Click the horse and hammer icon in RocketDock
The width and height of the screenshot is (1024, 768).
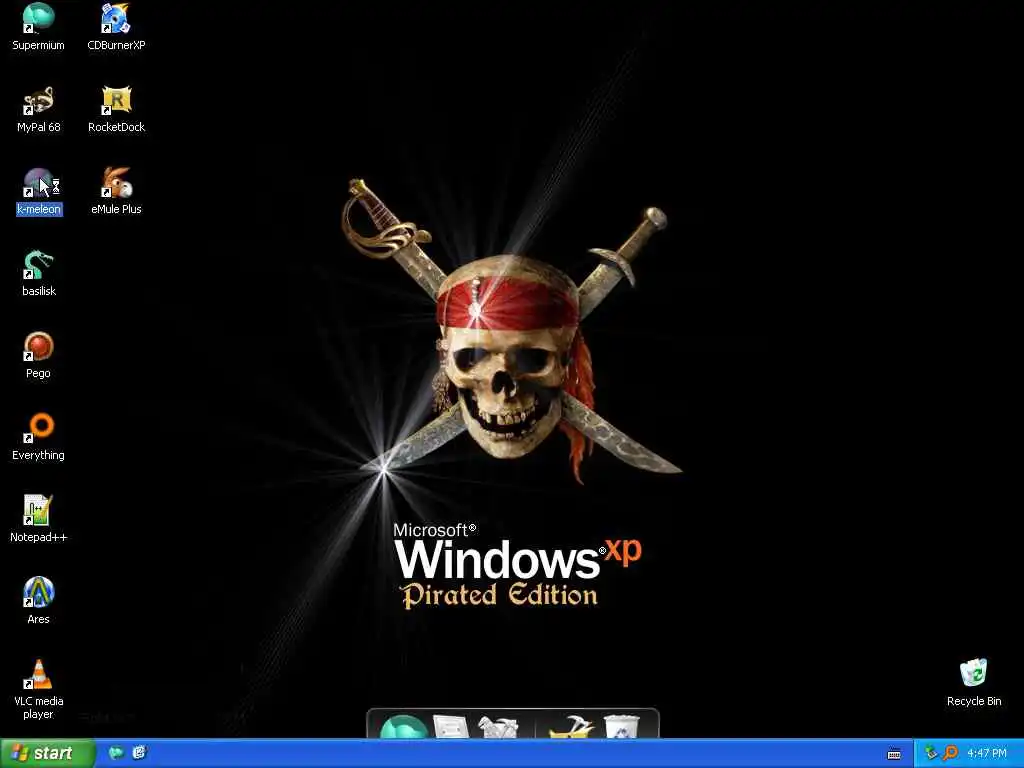click(498, 727)
